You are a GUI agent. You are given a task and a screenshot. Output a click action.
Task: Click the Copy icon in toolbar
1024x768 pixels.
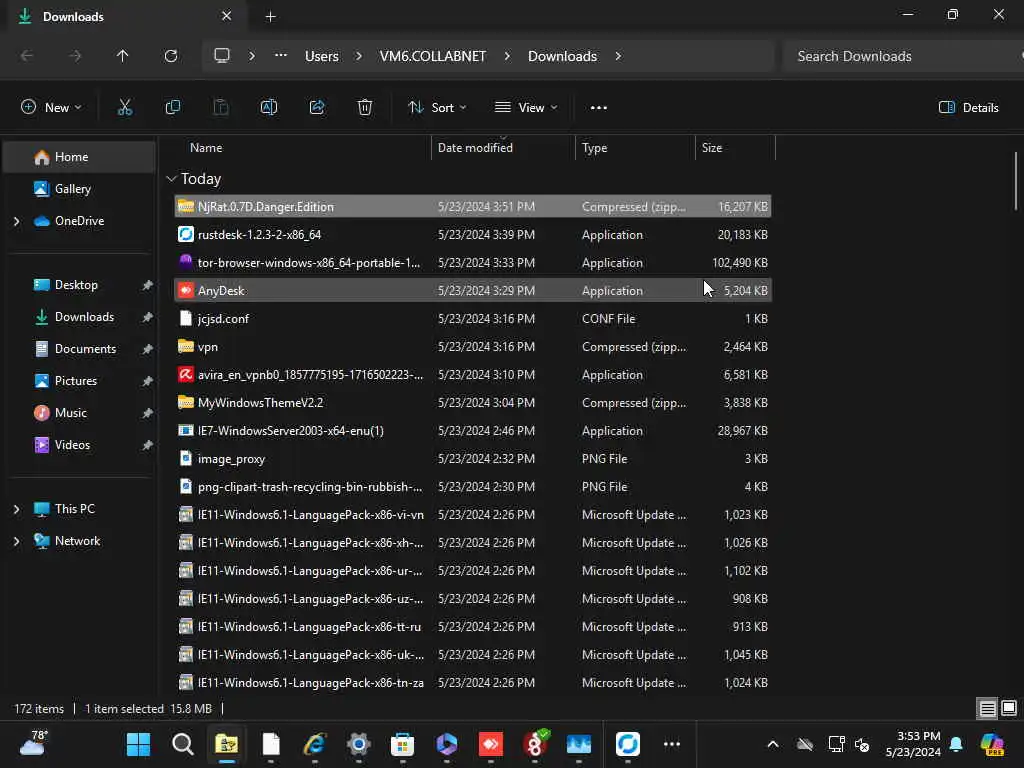pyautogui.click(x=172, y=108)
